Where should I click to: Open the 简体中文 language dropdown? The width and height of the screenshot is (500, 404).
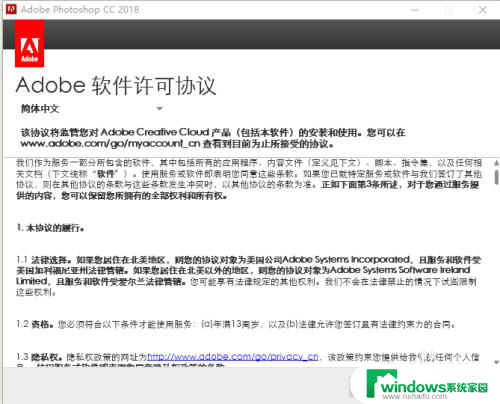click(x=92, y=109)
